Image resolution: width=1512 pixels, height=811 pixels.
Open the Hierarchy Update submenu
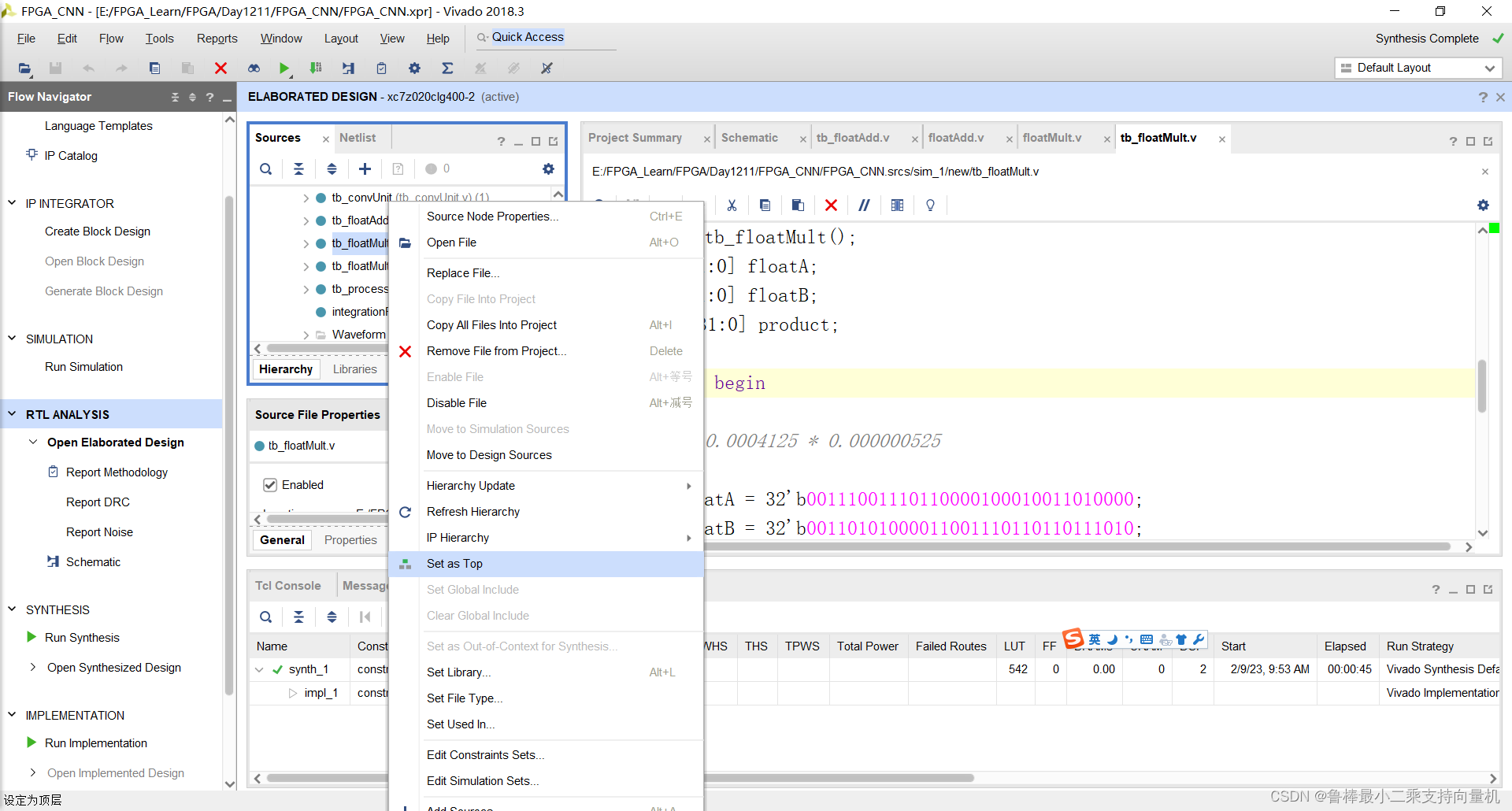click(546, 486)
